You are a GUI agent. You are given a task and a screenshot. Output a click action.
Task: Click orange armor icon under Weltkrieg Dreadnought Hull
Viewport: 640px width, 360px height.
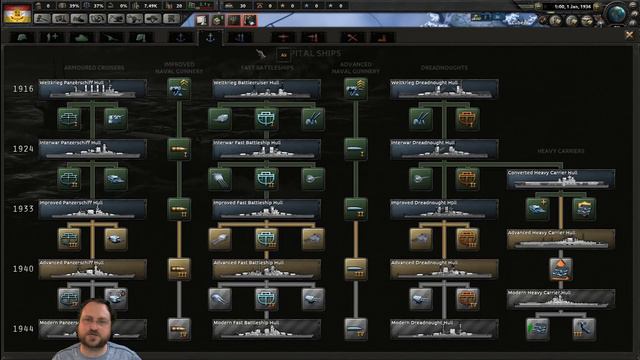click(467, 119)
